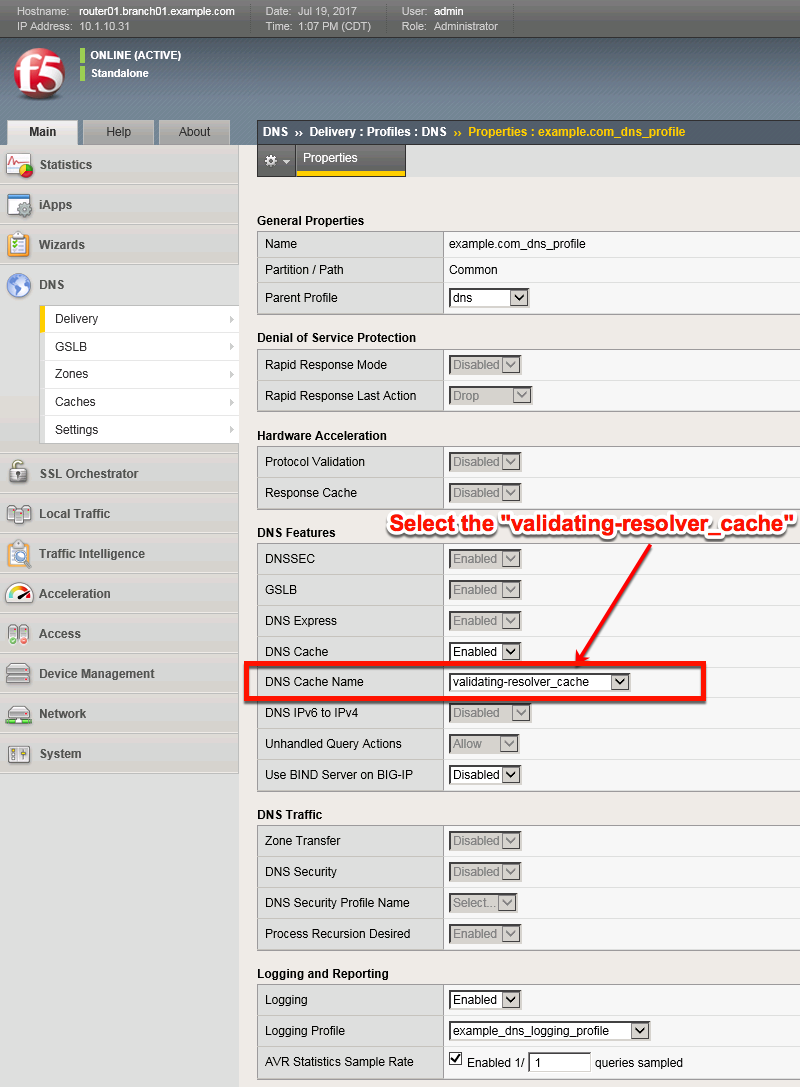Viewport: 800px width, 1087px height.
Task: Click the Acceleration gauge icon
Action: click(19, 593)
